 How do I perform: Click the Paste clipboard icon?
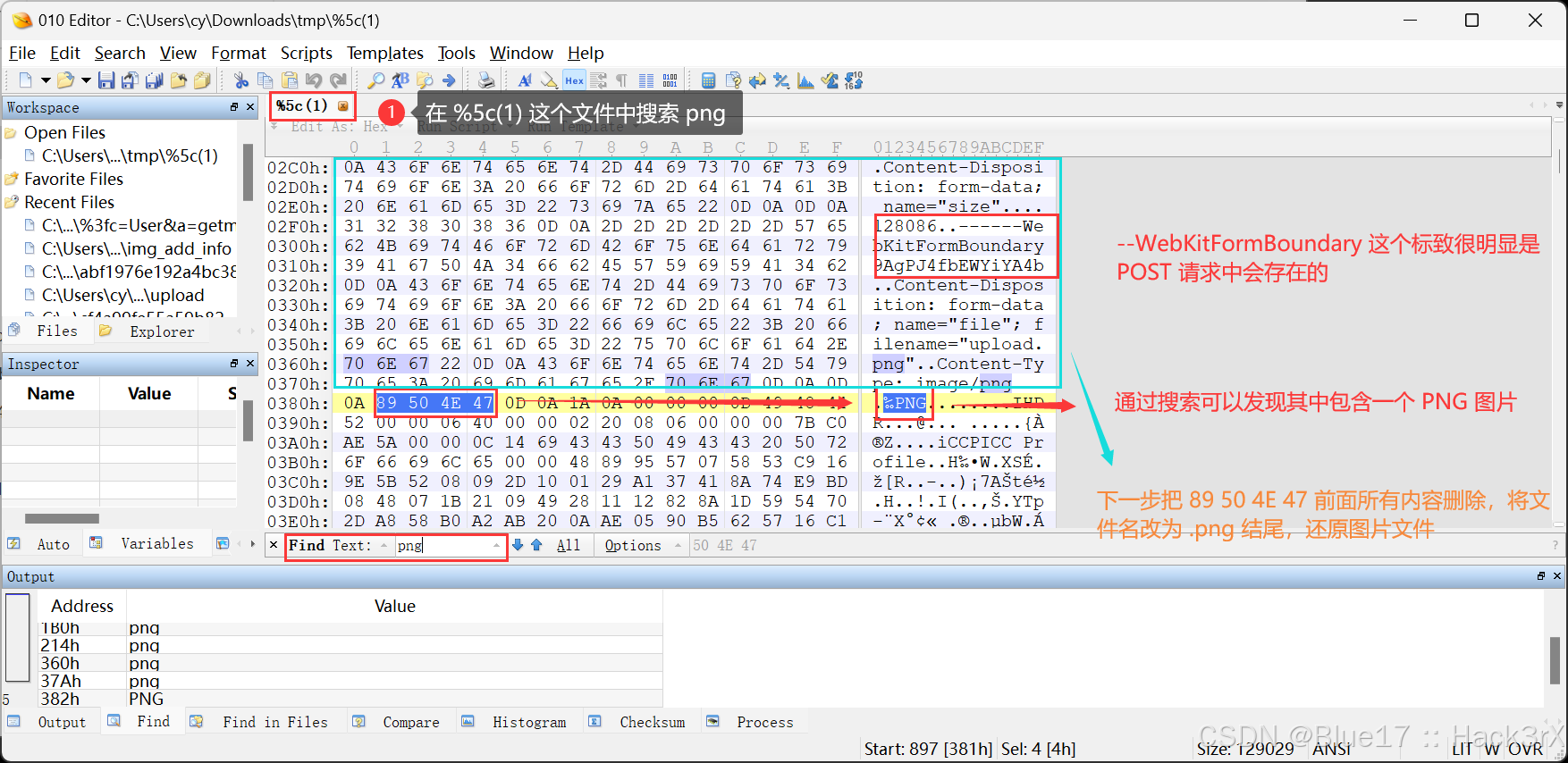[290, 80]
